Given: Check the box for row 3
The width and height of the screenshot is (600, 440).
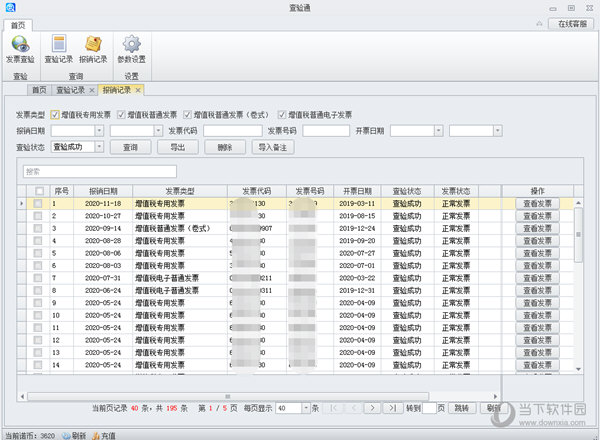Looking at the screenshot, I should coord(38,228).
